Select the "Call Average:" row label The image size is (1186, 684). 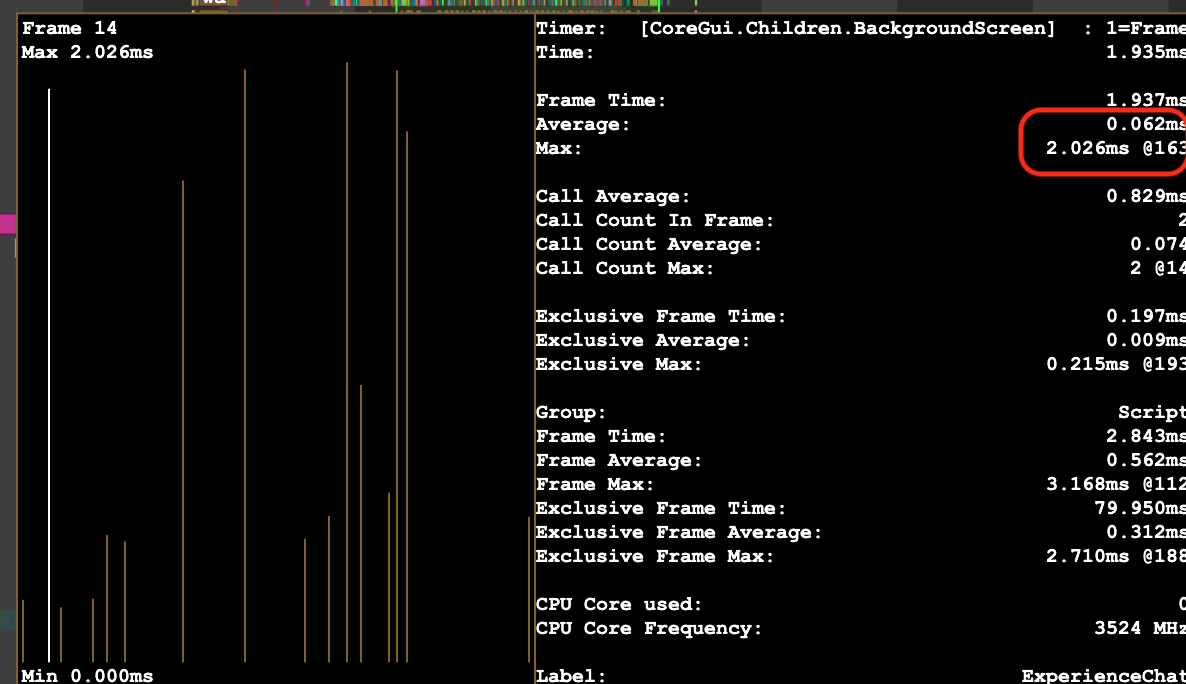click(x=613, y=196)
